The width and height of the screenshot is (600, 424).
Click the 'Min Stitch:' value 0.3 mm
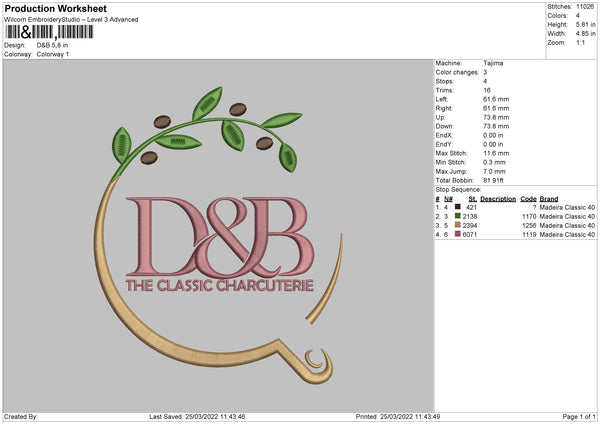(x=494, y=162)
